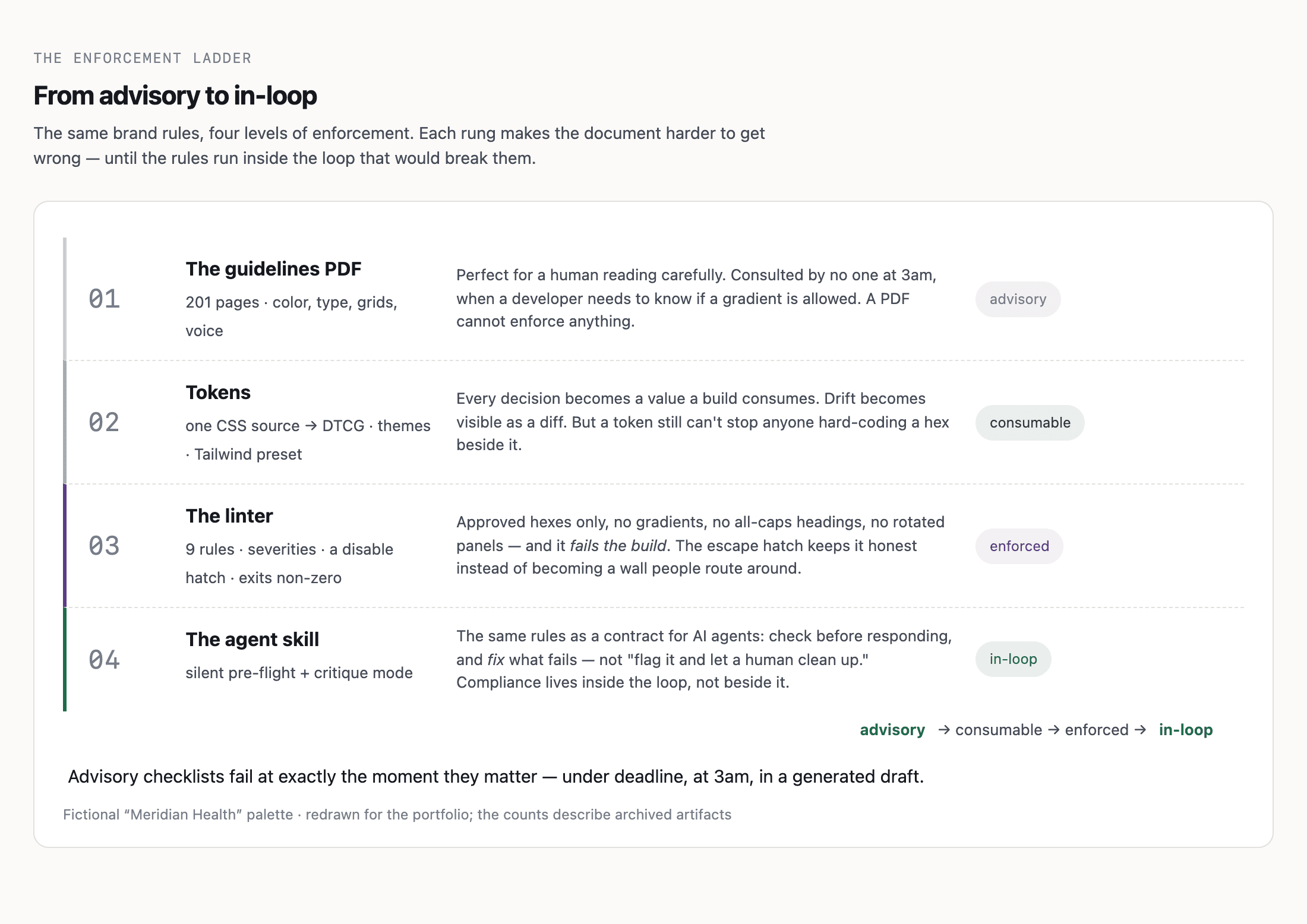Click the purple accent bar beside row 03
Viewport: 1307px width, 924px height.
65,546
